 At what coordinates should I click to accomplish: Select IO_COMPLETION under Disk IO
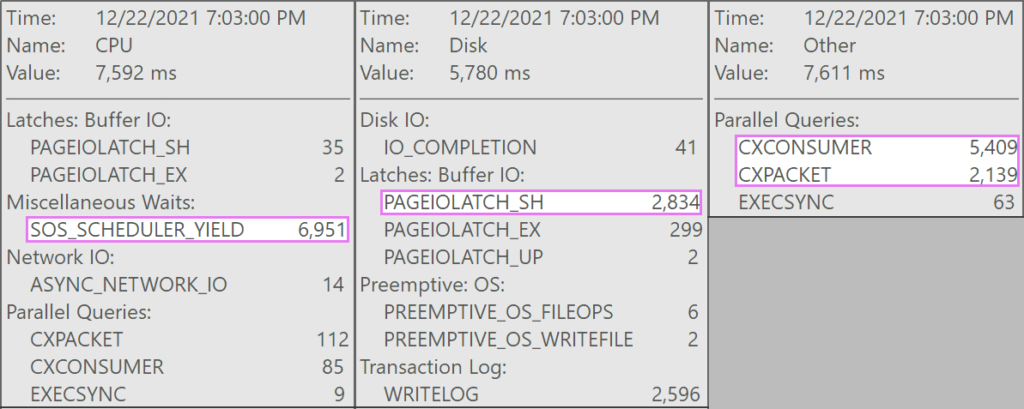(541, 148)
